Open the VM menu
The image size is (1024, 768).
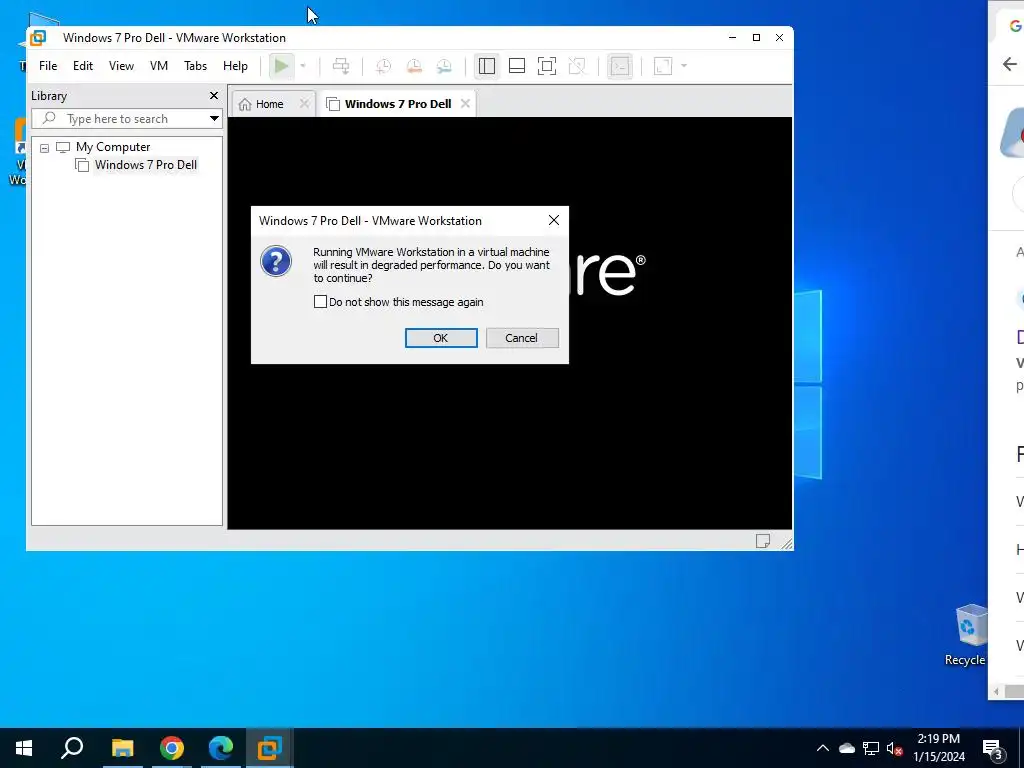(x=159, y=66)
